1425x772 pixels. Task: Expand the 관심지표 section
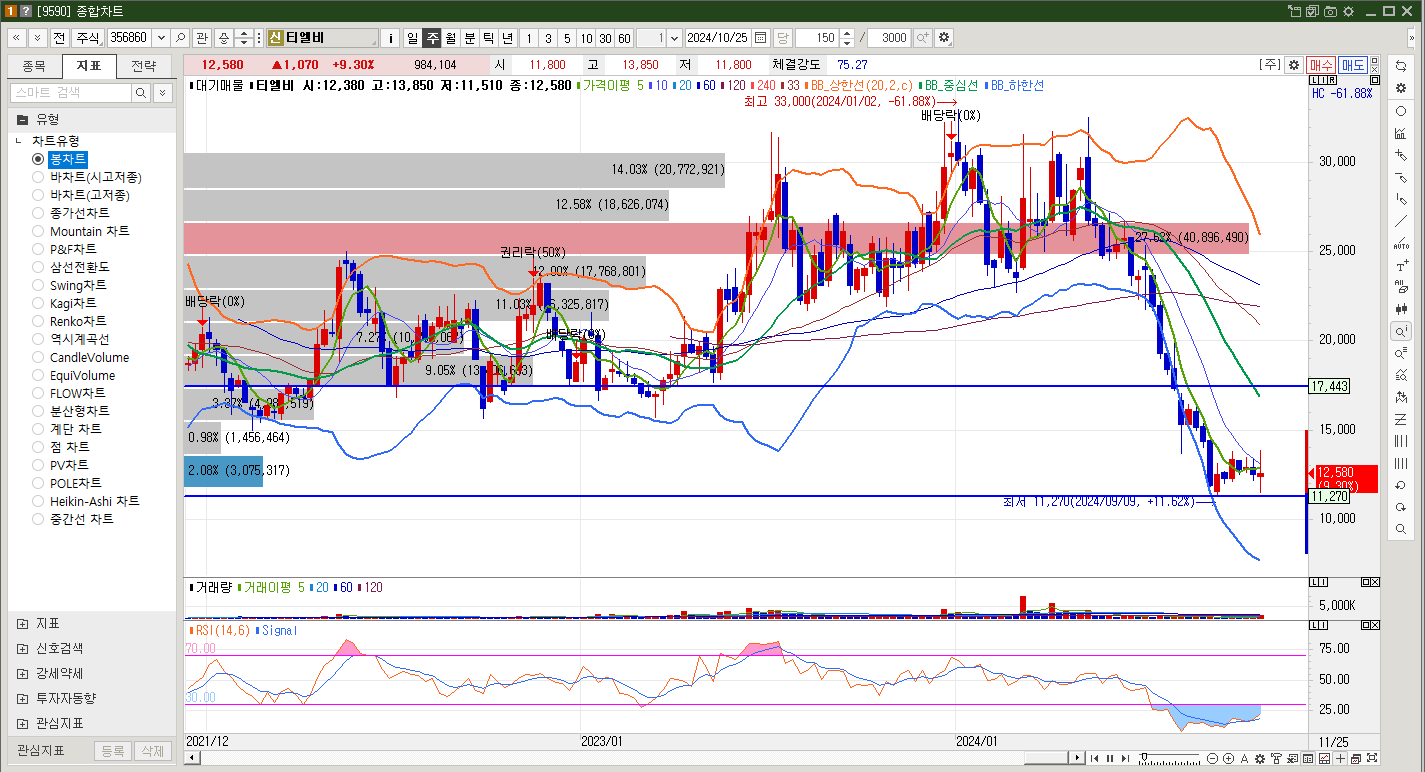click(x=22, y=723)
